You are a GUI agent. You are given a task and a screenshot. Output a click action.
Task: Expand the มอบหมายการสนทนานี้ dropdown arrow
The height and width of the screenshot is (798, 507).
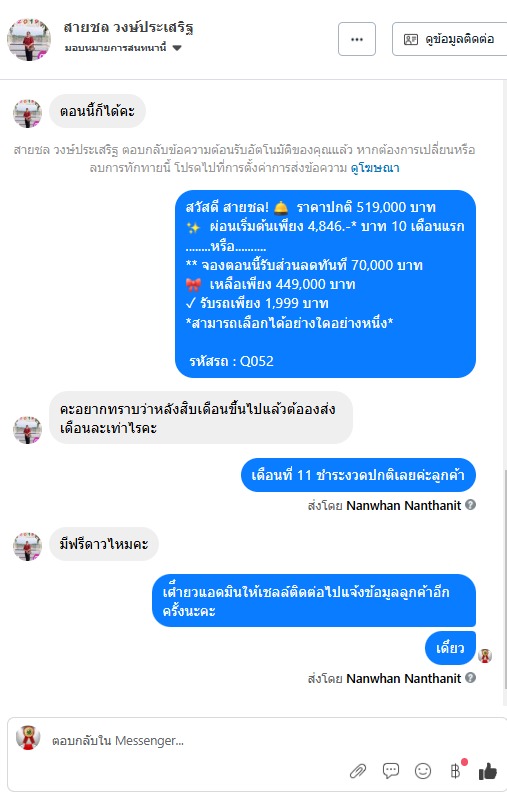(177, 48)
